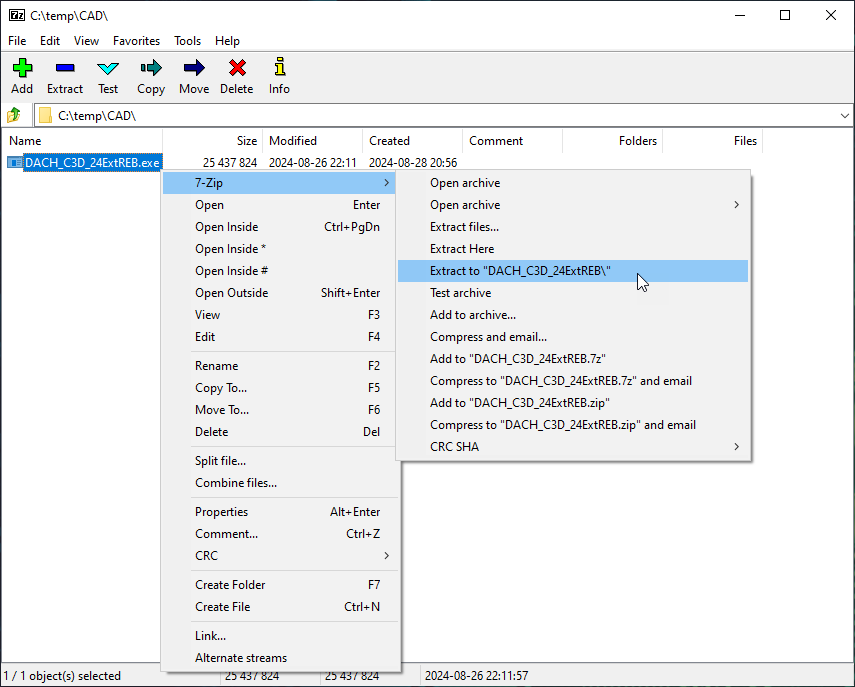Open the Favorites menu
The image size is (855, 687).
[136, 41]
